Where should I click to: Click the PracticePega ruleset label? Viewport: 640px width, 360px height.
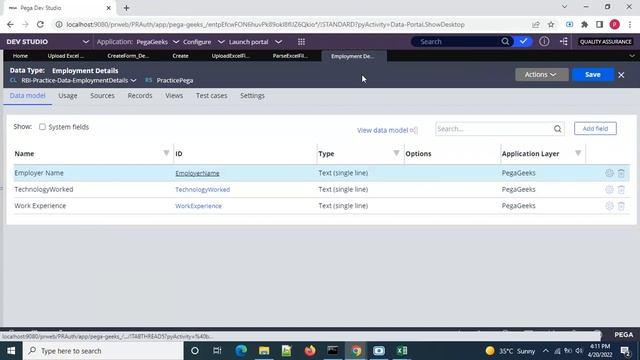pyautogui.click(x=175, y=80)
